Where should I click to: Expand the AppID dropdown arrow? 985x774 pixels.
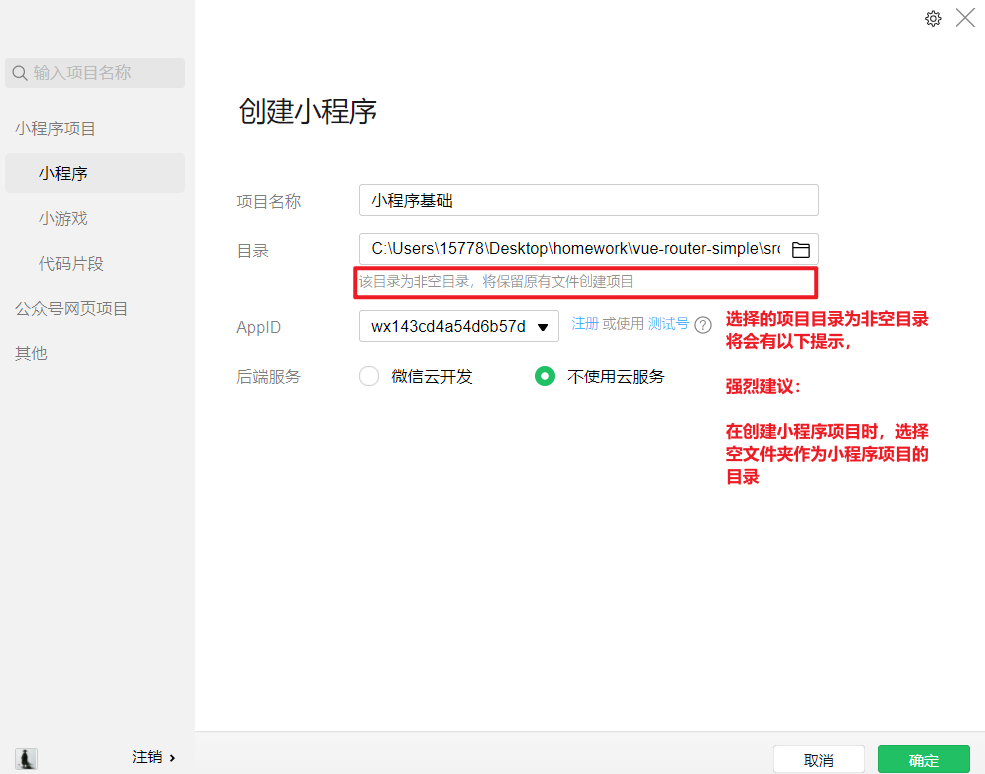click(543, 327)
